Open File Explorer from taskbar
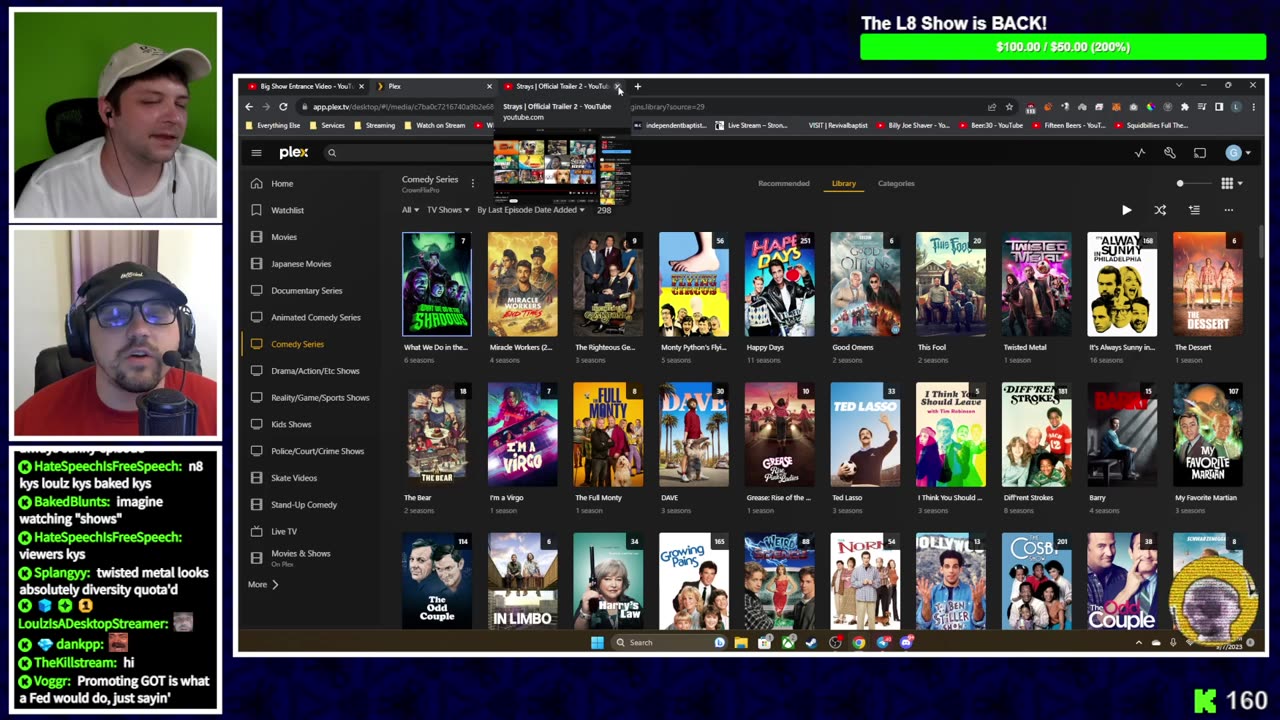This screenshot has width=1280, height=720. 741,642
